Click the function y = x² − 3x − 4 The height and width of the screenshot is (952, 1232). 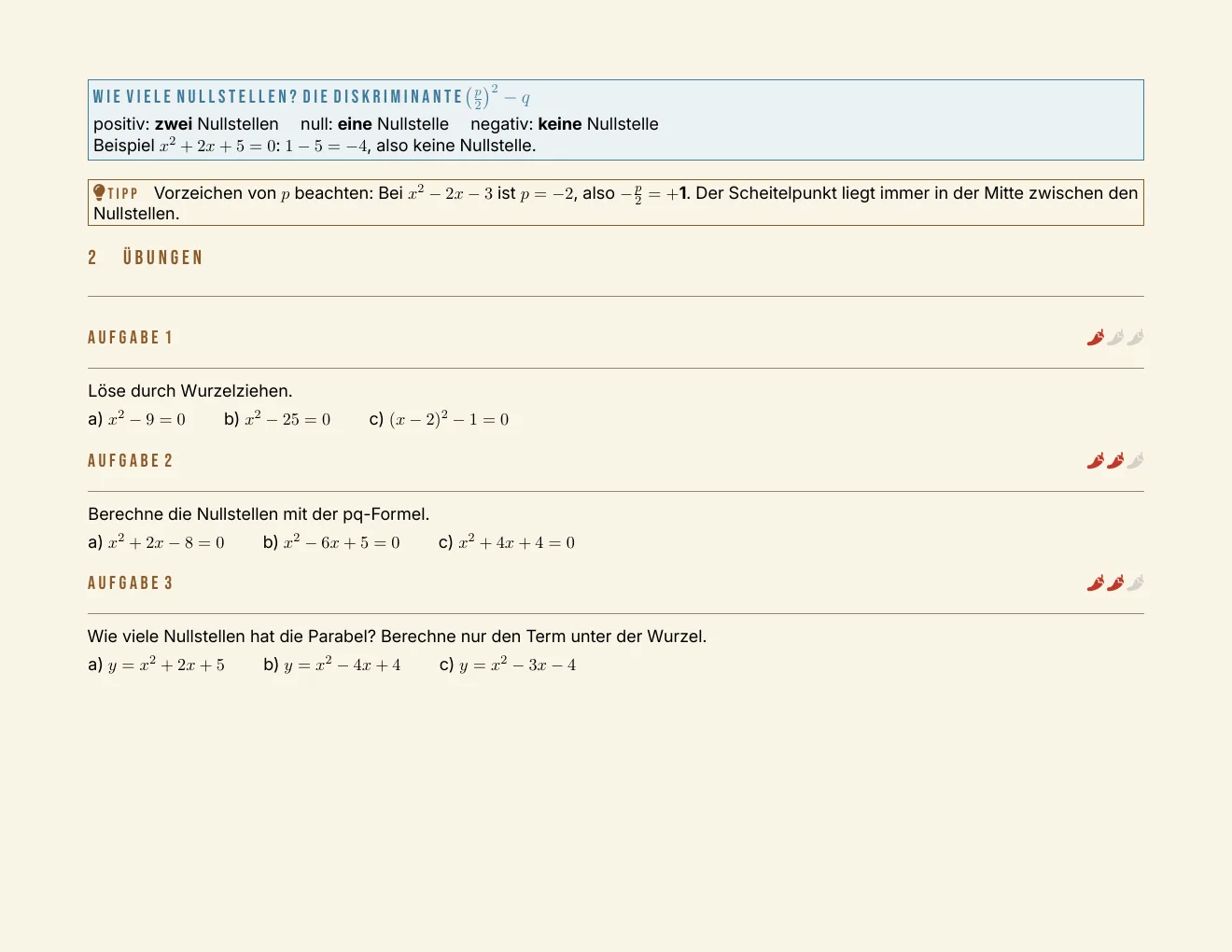coord(518,665)
